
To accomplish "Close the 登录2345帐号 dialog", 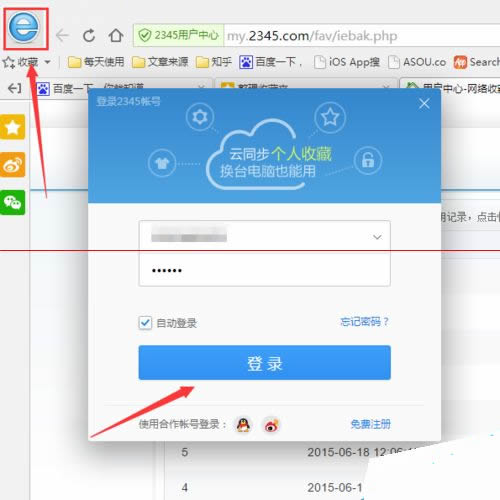I will pyautogui.click(x=424, y=104).
